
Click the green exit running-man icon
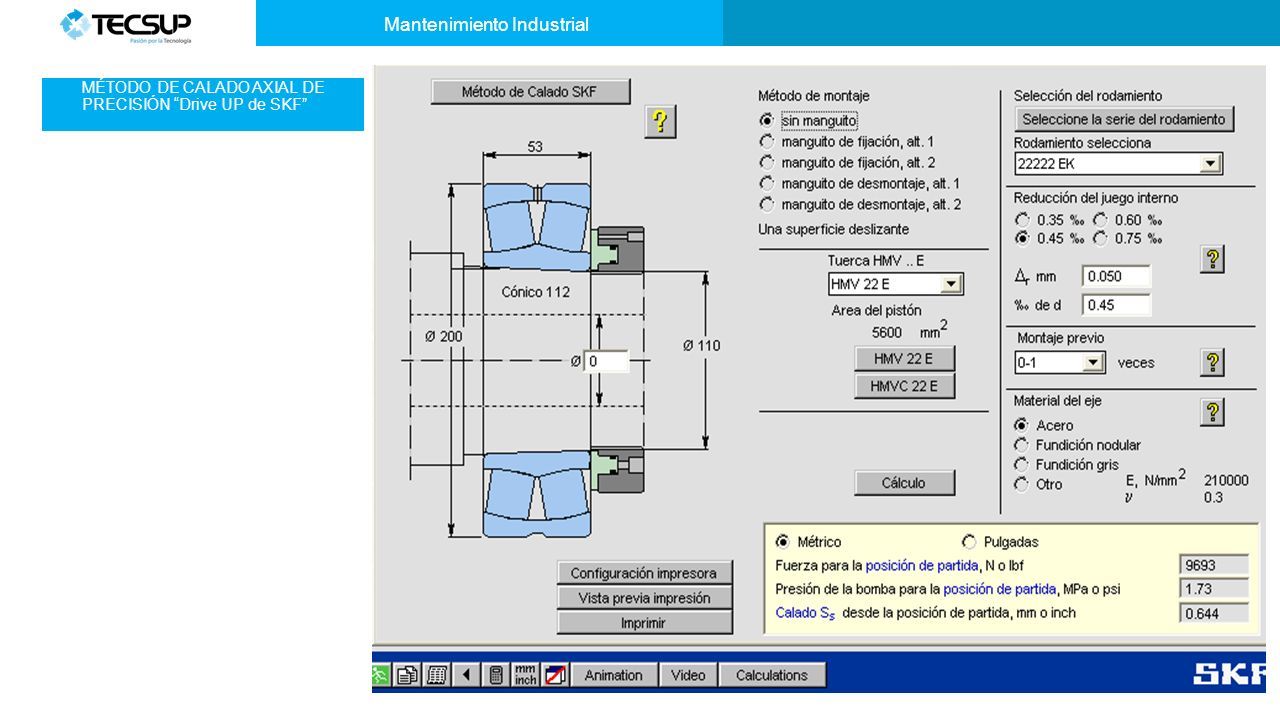tap(381, 675)
